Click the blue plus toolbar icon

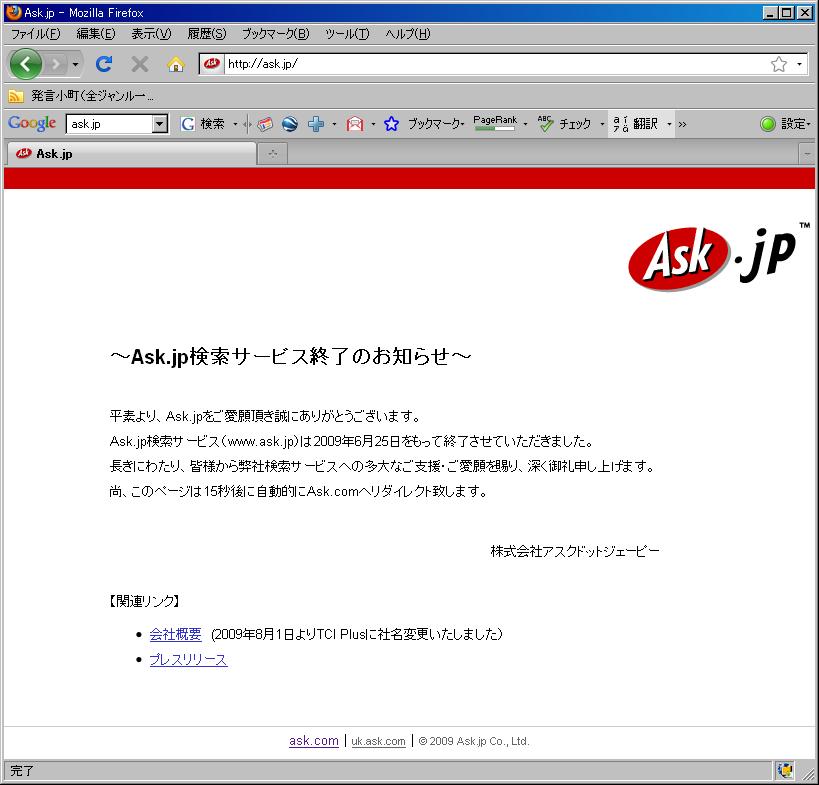[316, 124]
